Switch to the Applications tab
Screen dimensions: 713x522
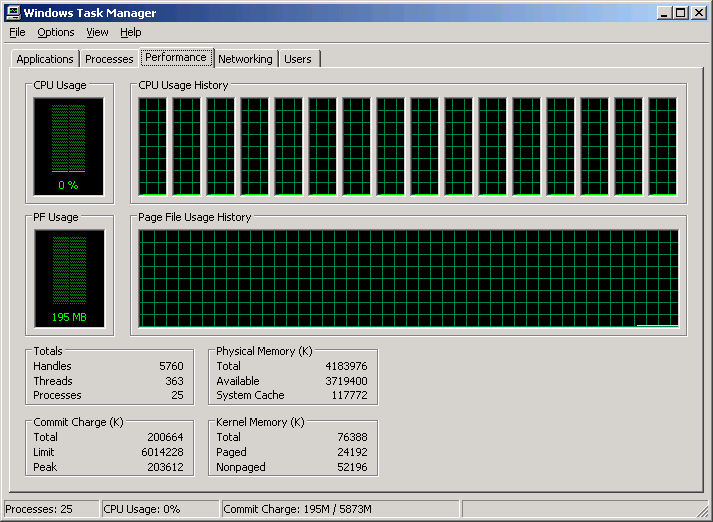pyautogui.click(x=45, y=59)
